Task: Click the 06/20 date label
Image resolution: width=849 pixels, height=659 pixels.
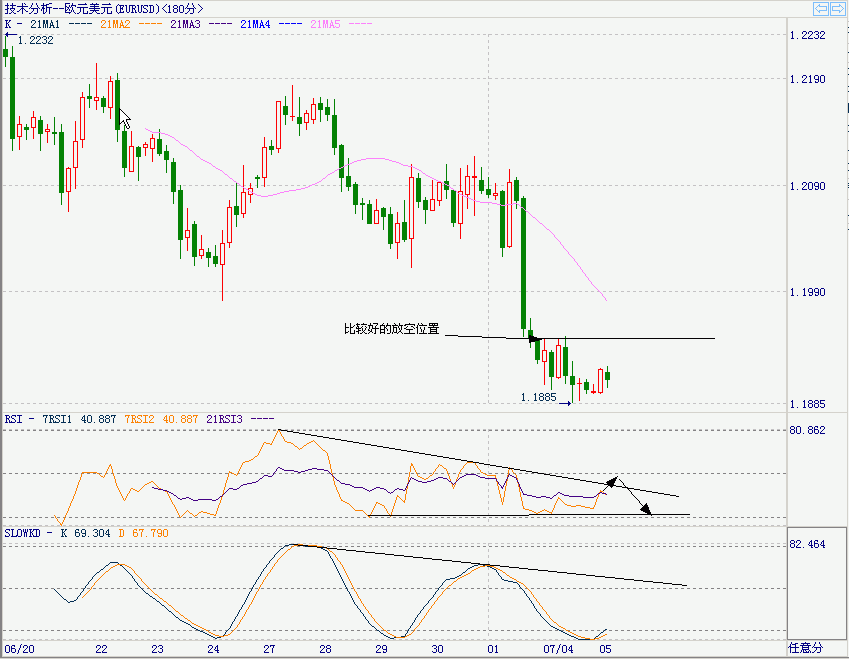Action: click(x=19, y=649)
